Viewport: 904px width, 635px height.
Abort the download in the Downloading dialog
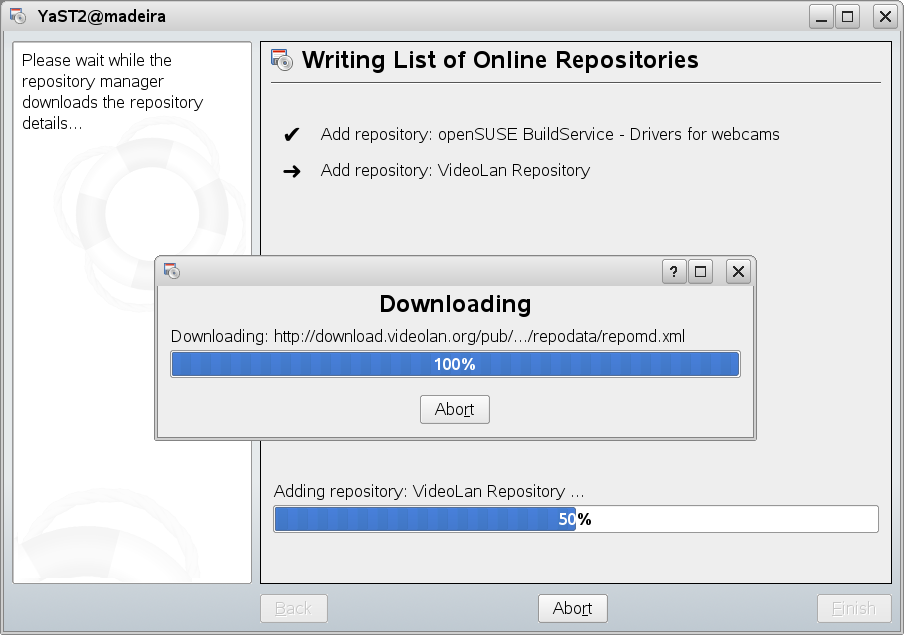pos(455,409)
